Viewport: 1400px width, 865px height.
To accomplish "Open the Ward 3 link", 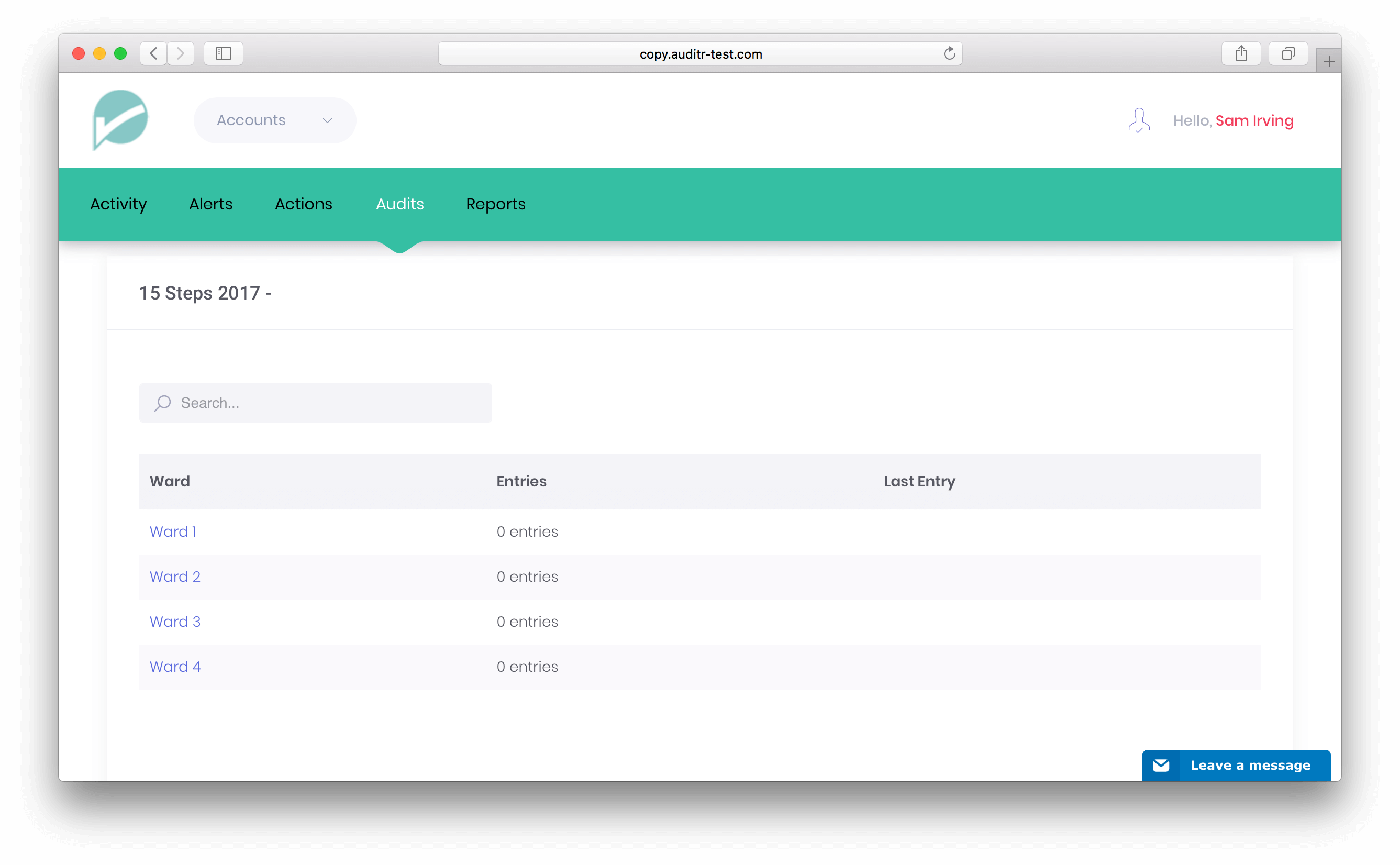I will point(175,622).
